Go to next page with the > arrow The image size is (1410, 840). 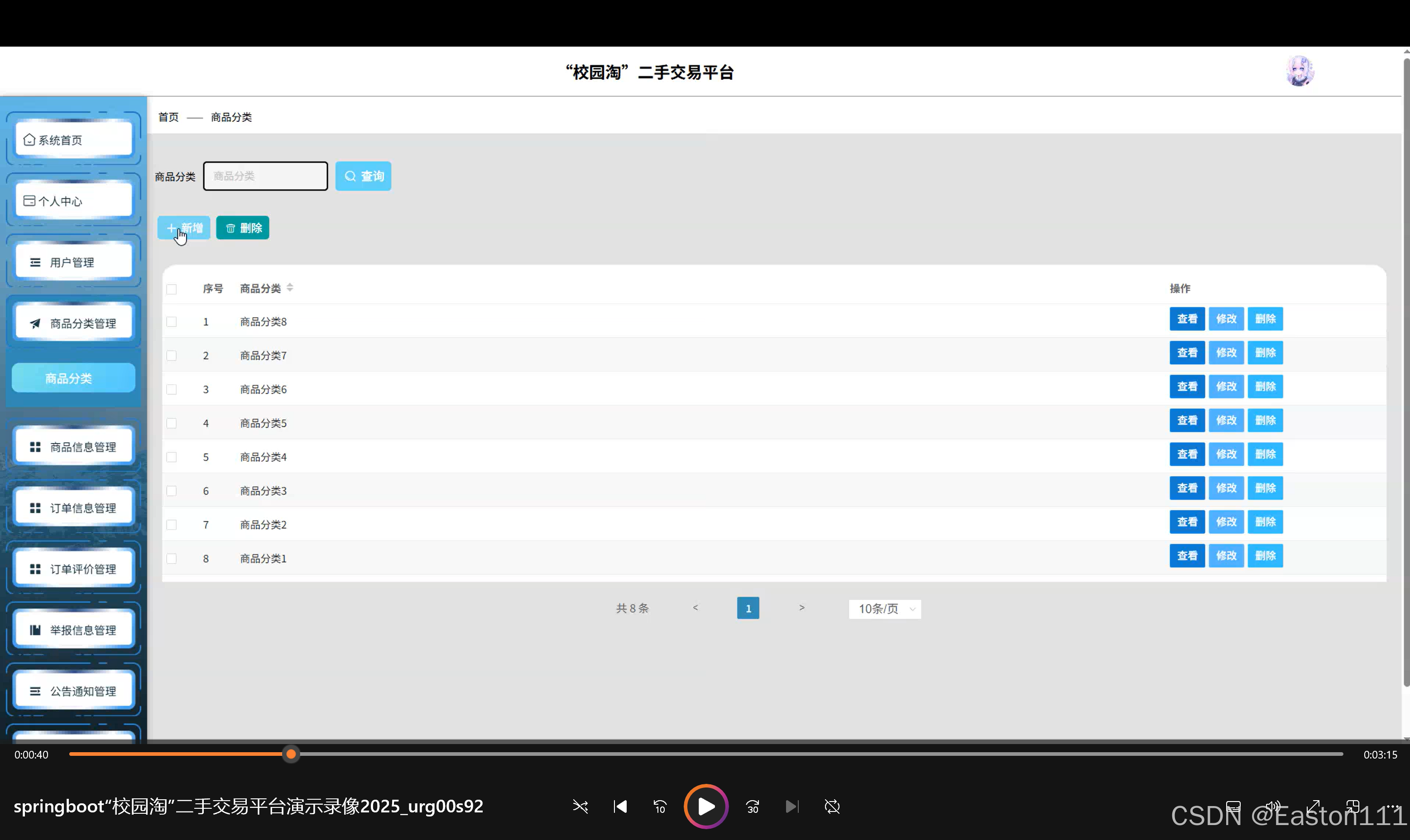coord(801,607)
